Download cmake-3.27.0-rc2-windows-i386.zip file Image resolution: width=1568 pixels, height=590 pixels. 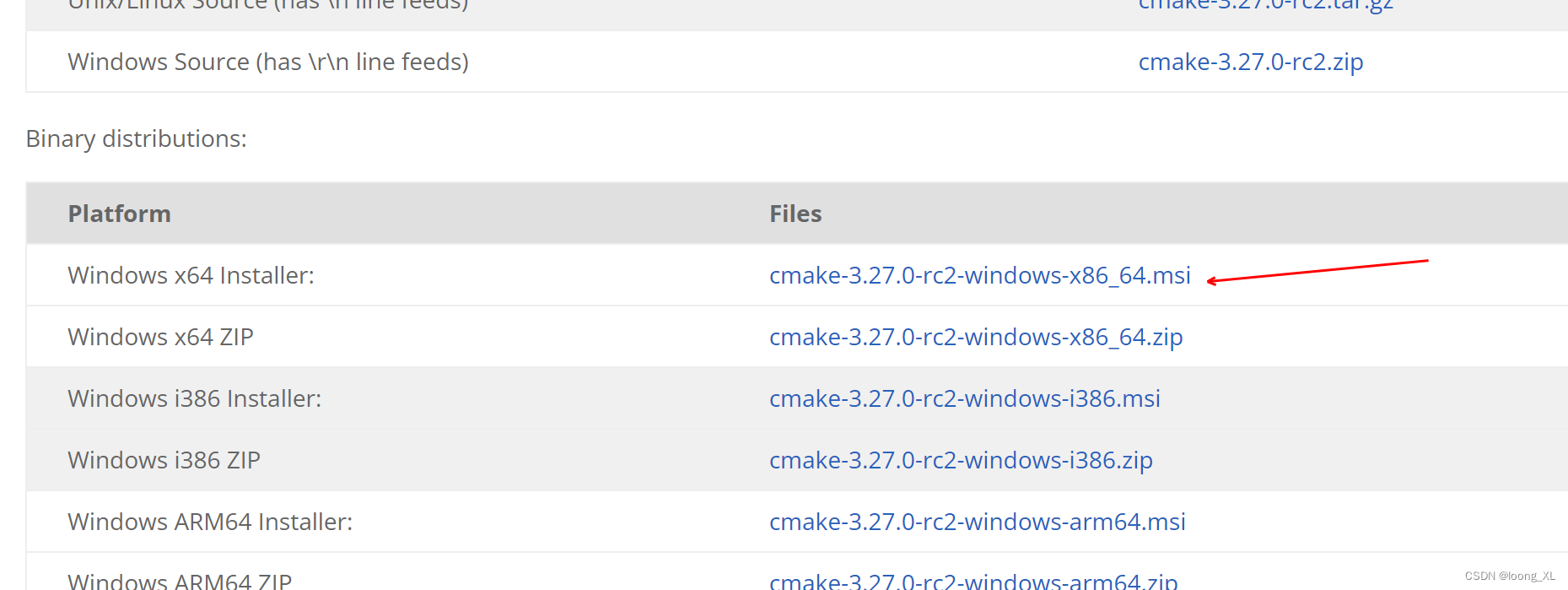click(961, 460)
